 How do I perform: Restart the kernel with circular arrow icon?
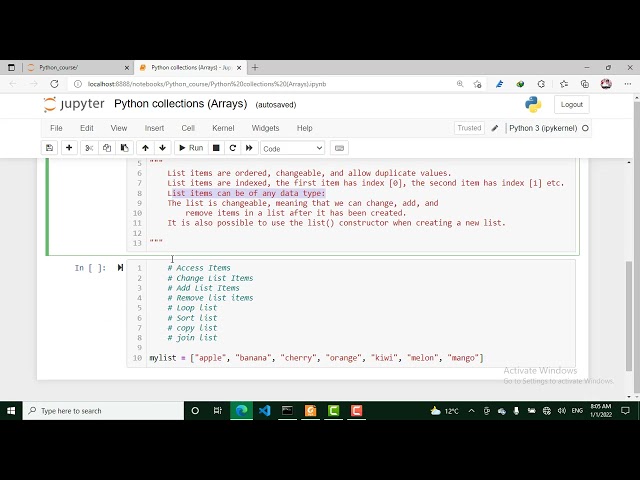(x=233, y=148)
